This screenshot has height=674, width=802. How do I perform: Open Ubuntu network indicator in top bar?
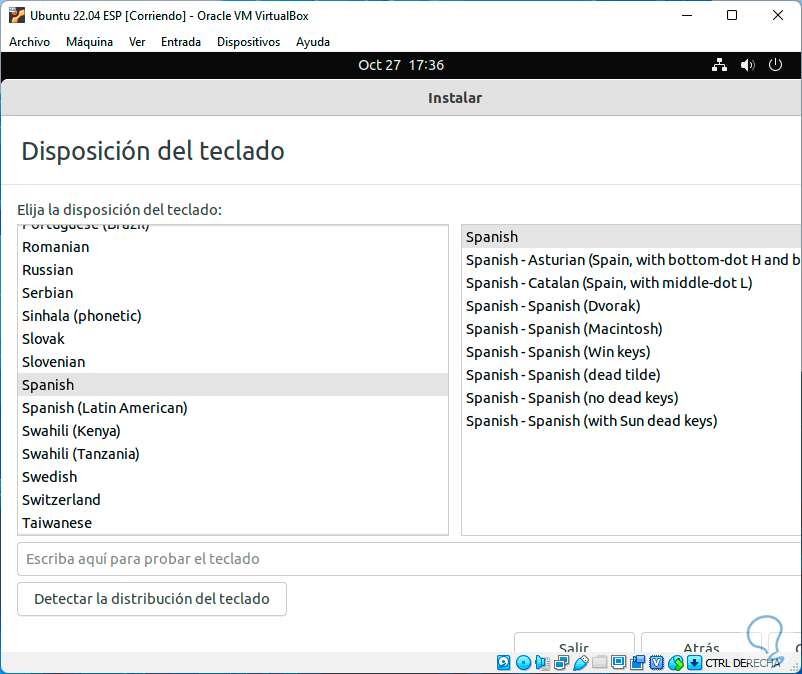click(x=720, y=65)
